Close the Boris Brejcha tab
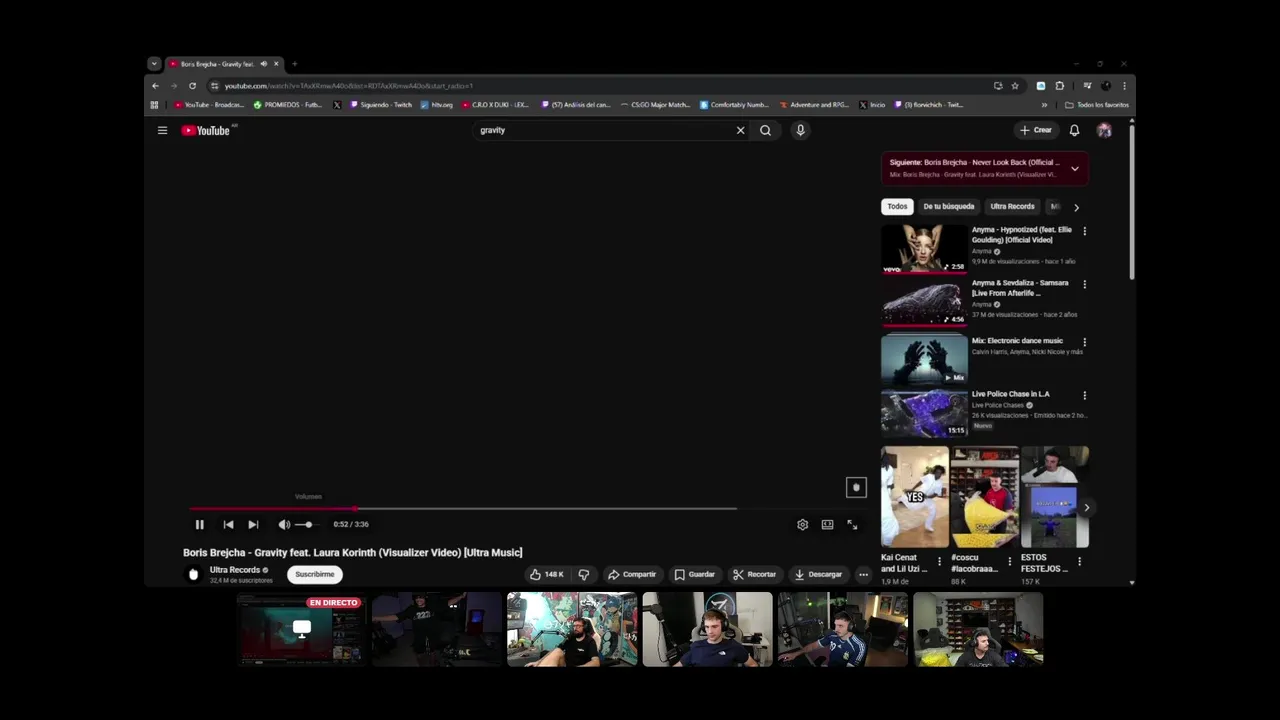This screenshot has width=1280, height=720. coord(276,64)
